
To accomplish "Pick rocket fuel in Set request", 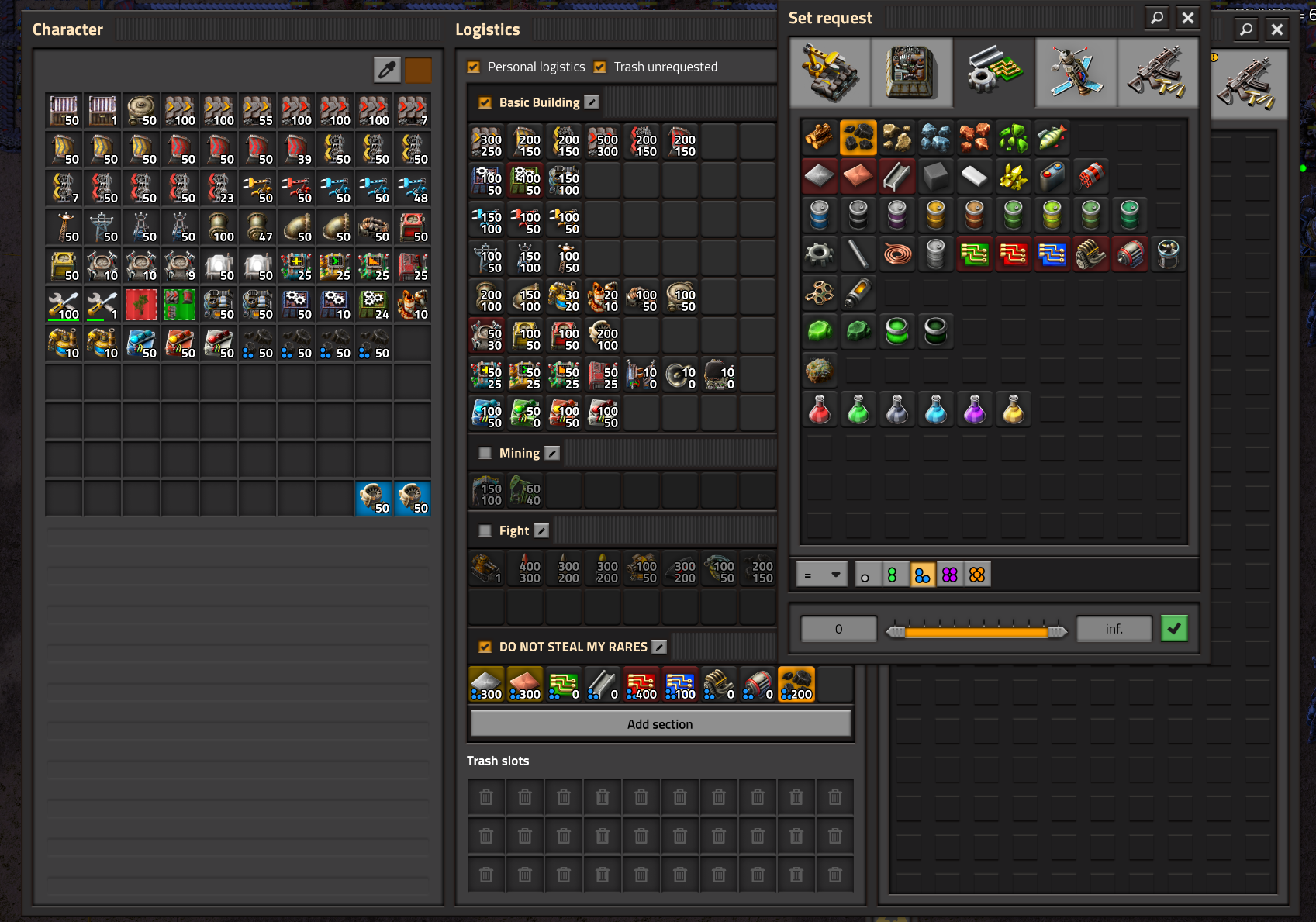I will (x=858, y=293).
